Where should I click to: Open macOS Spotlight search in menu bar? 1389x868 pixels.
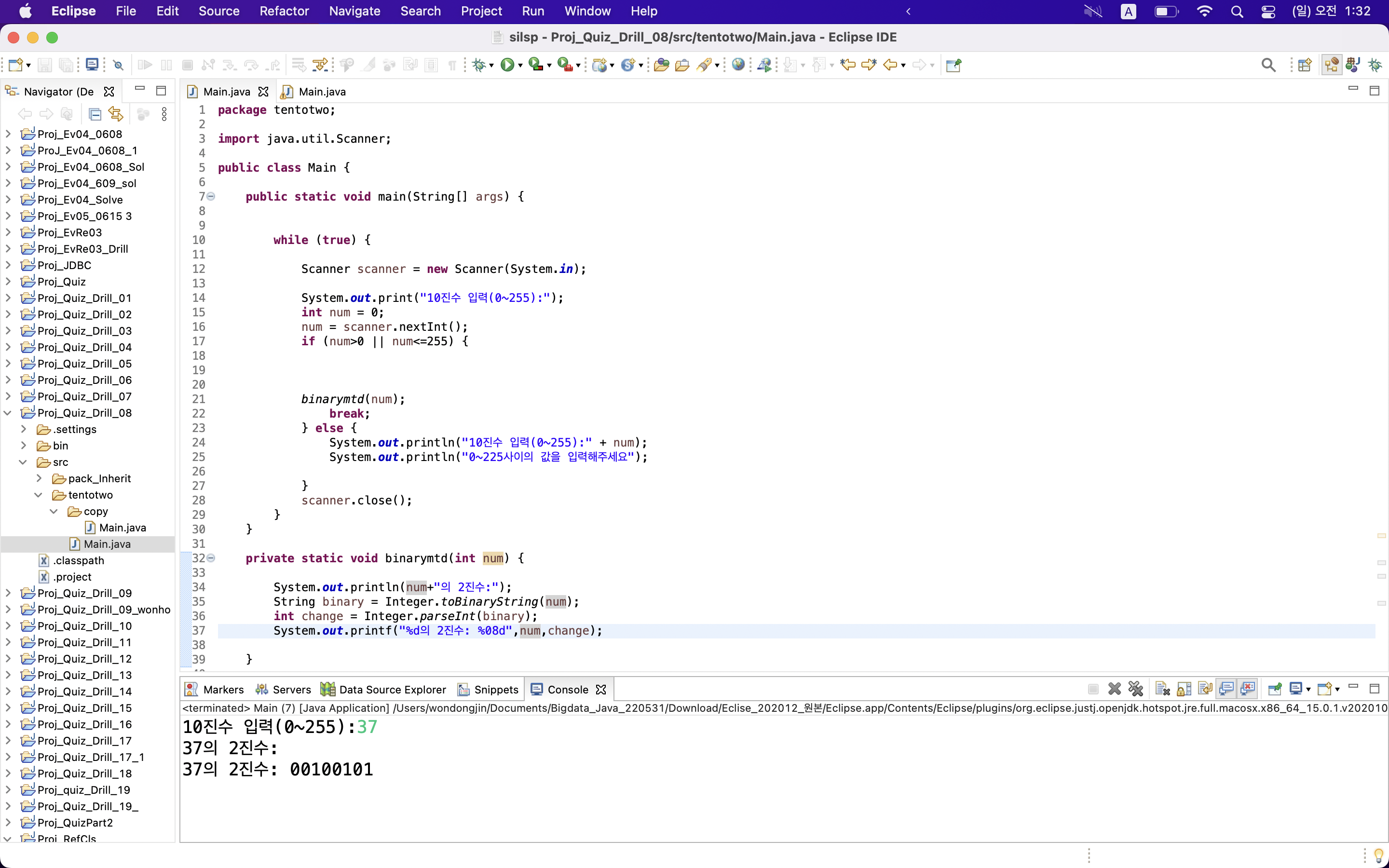pos(1237,11)
